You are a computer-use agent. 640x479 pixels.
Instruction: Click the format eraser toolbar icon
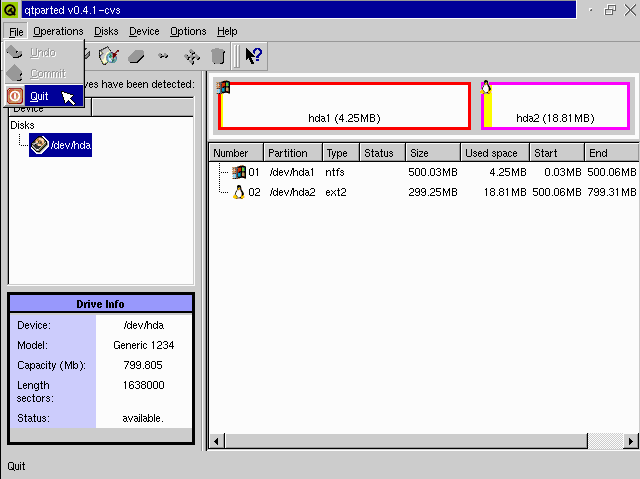point(136,56)
